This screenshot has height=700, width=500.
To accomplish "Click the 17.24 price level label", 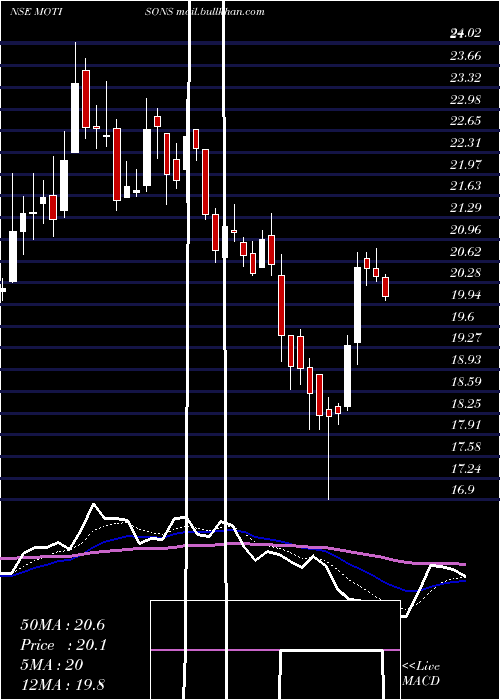I will coord(466,469).
